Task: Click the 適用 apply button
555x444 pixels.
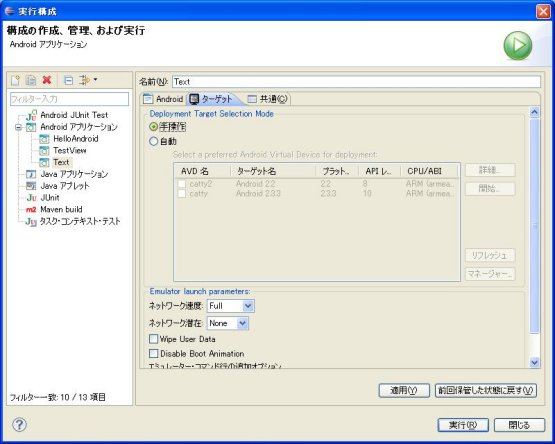Action: pos(404,391)
